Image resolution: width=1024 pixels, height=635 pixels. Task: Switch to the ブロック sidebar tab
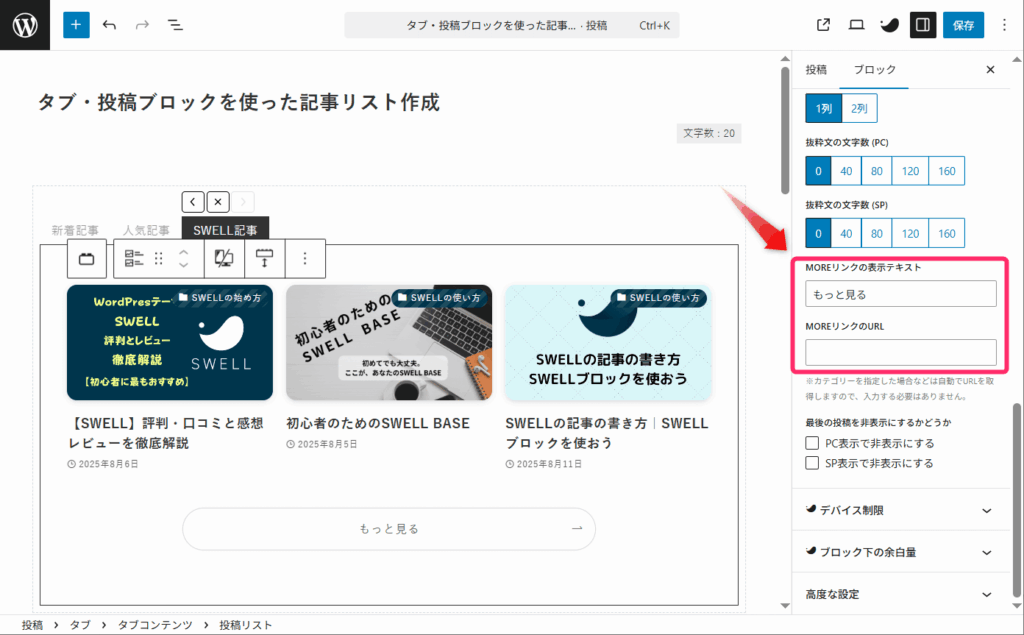pyautogui.click(x=874, y=69)
